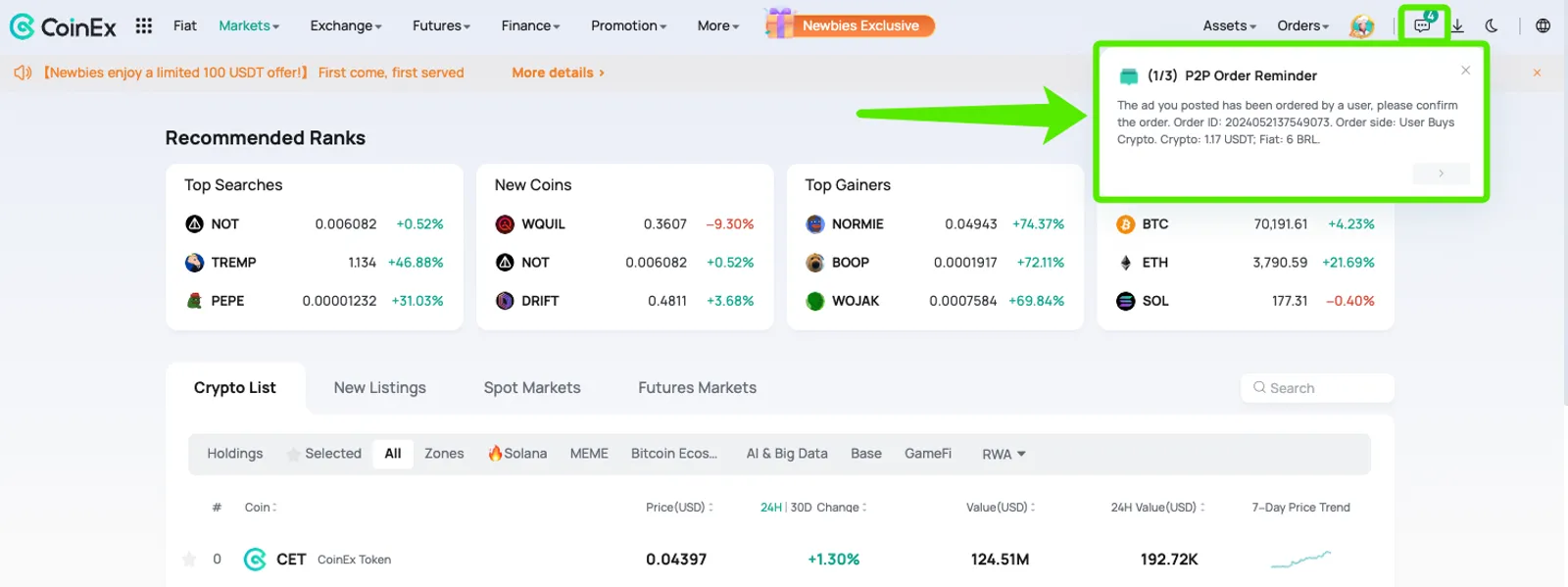Viewport: 1568px width, 587px height.
Task: Click the P2P reminder wallet icon
Action: tap(1128, 75)
